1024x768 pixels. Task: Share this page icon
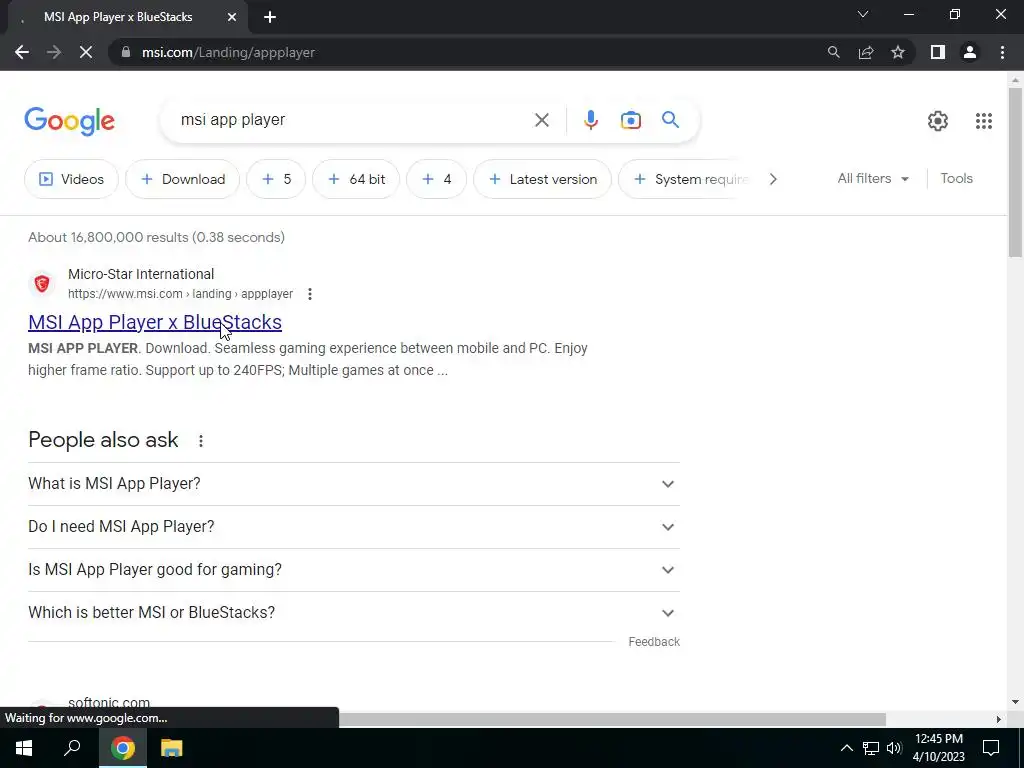pyautogui.click(x=866, y=52)
